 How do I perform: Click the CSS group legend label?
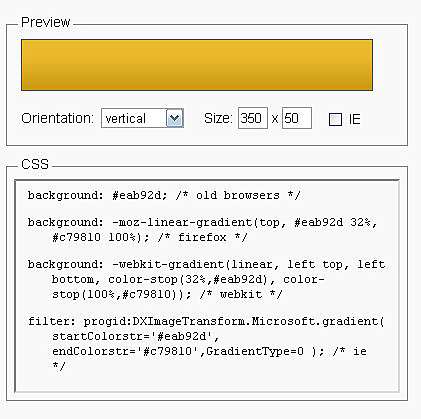(35, 164)
